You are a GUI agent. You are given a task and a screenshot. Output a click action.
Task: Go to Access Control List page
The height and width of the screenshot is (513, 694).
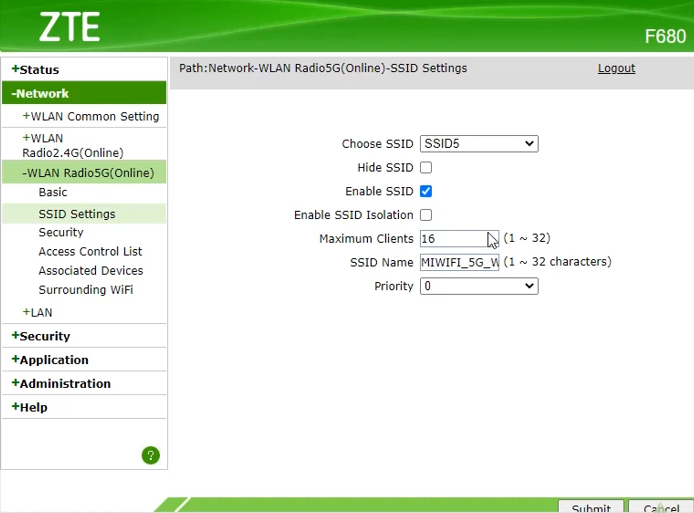point(90,252)
